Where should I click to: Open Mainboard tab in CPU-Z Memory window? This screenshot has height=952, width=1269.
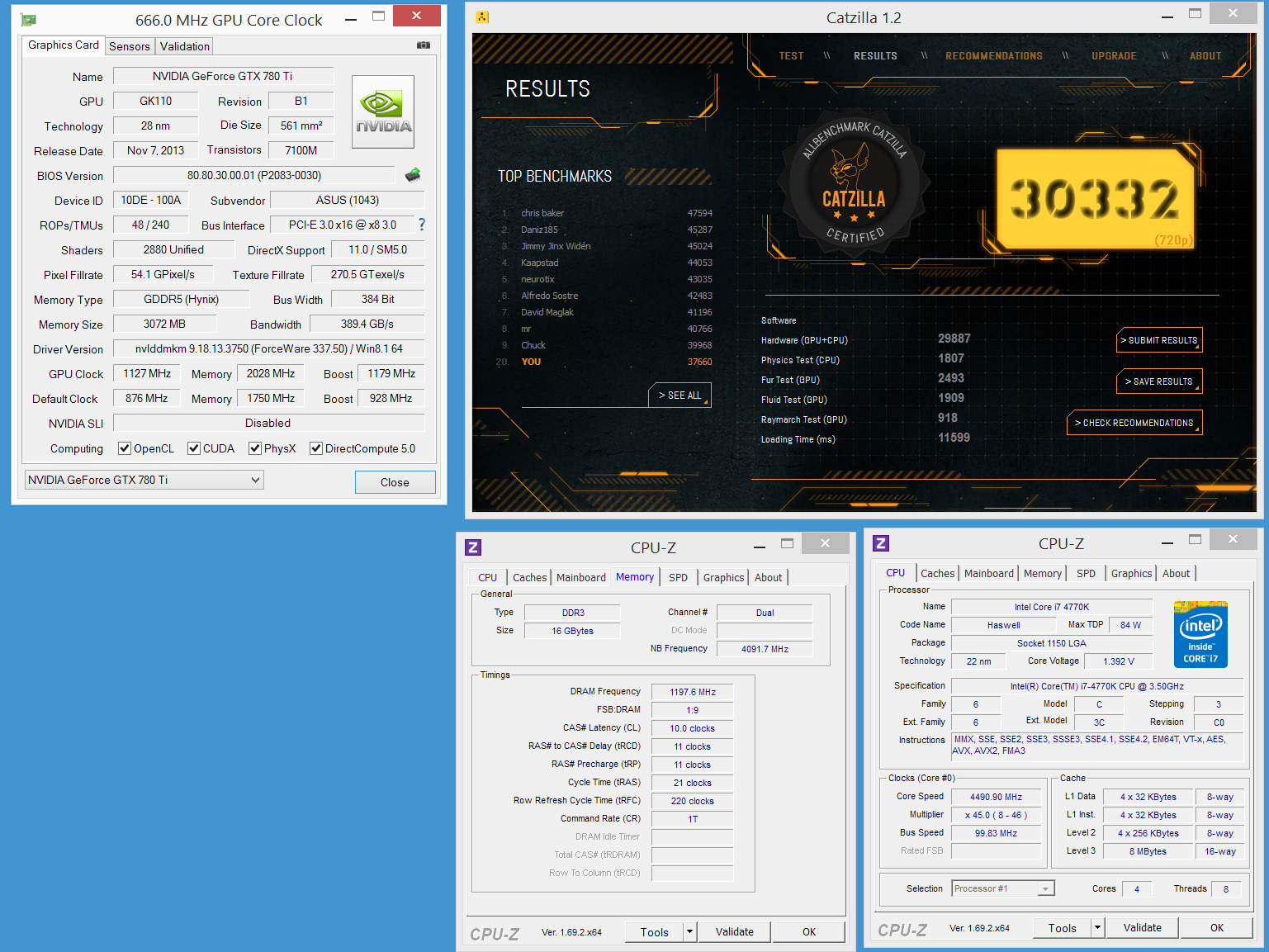(x=581, y=577)
